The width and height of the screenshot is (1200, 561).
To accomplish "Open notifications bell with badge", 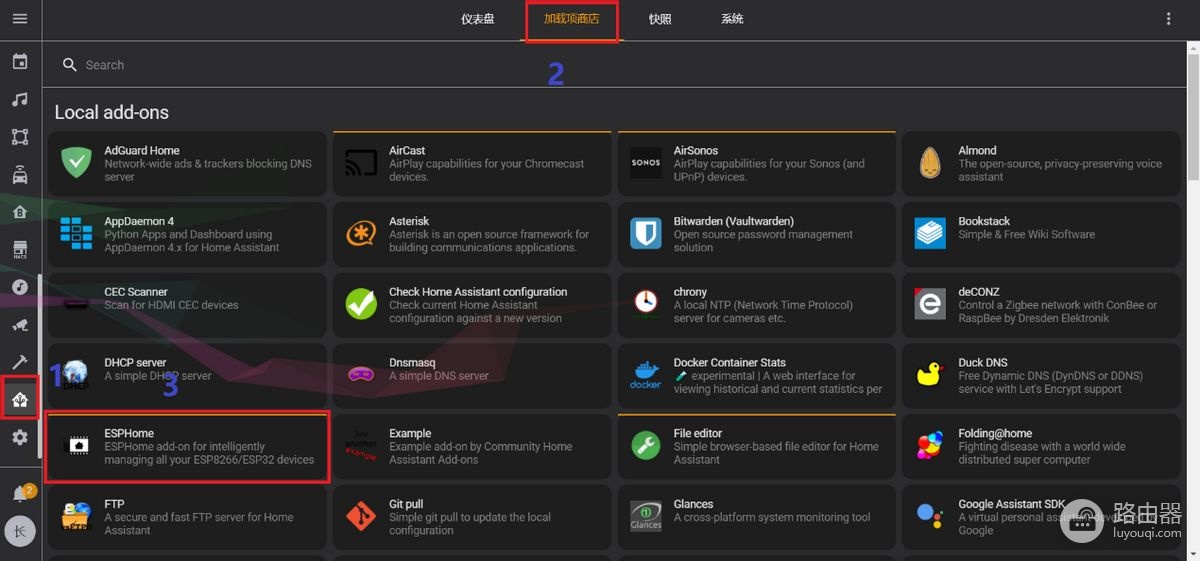I will click(x=21, y=494).
